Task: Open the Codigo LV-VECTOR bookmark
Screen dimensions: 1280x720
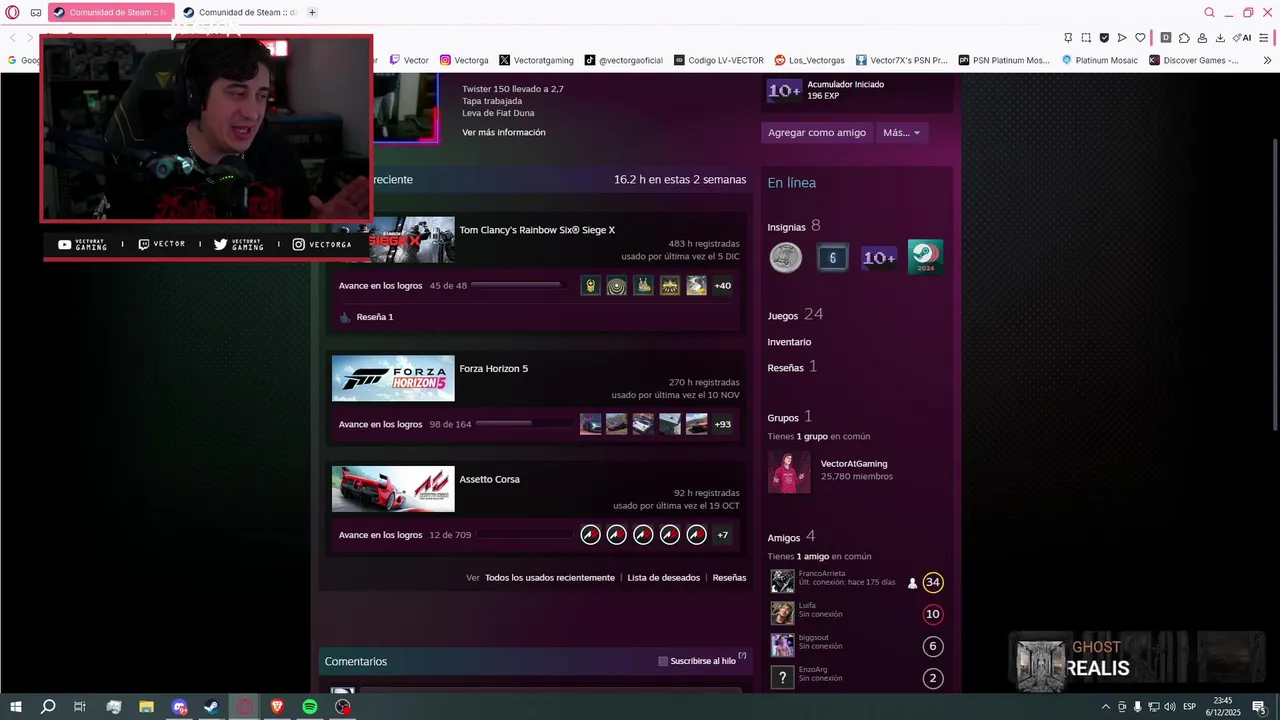Action: coord(719,60)
